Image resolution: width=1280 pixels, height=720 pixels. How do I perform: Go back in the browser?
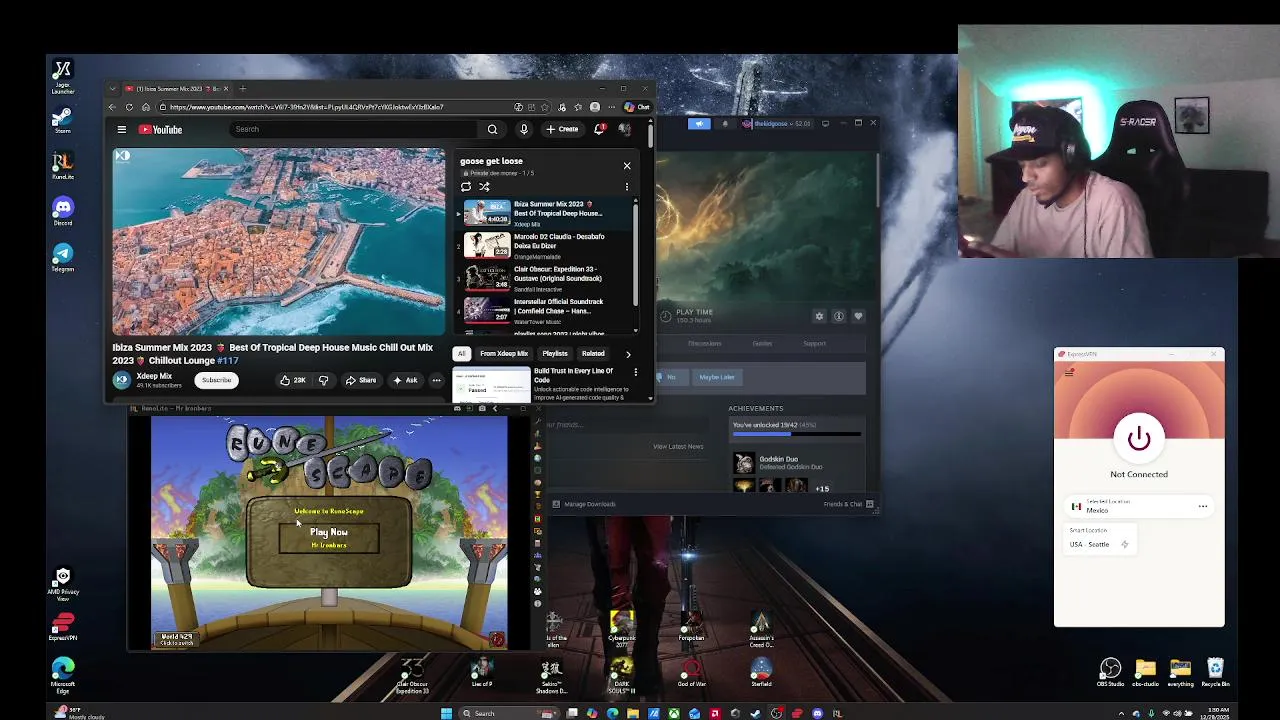[x=113, y=107]
